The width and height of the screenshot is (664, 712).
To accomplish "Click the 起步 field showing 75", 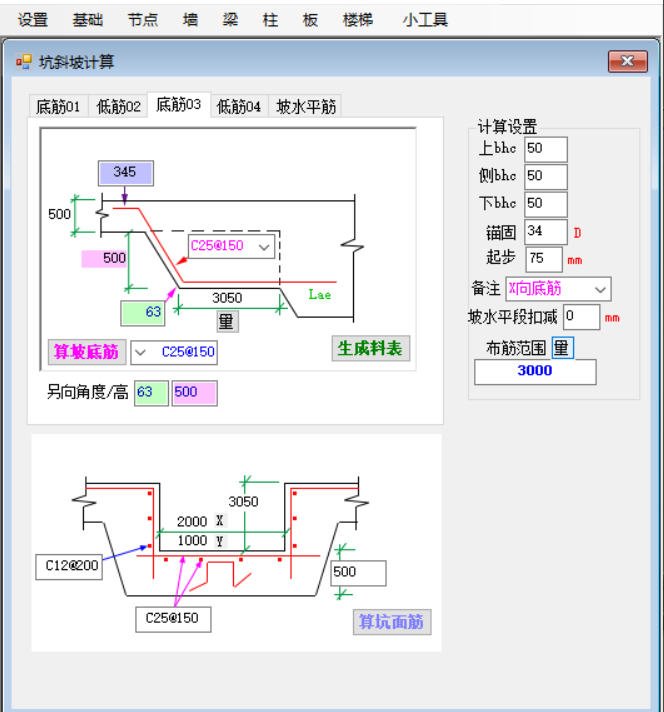I will [544, 259].
